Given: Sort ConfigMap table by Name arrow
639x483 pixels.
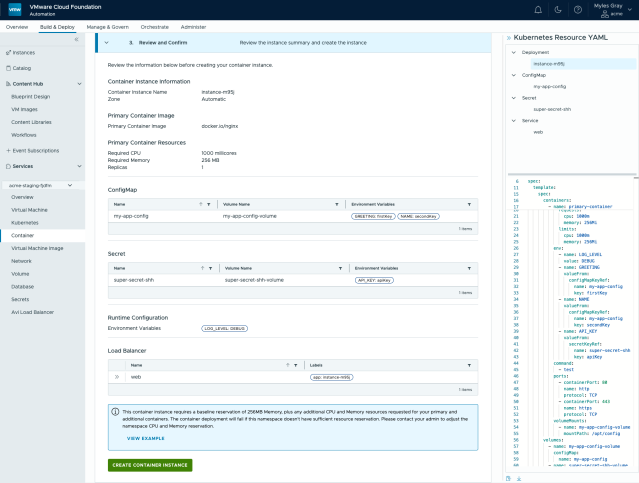Looking at the screenshot, I should tap(201, 204).
